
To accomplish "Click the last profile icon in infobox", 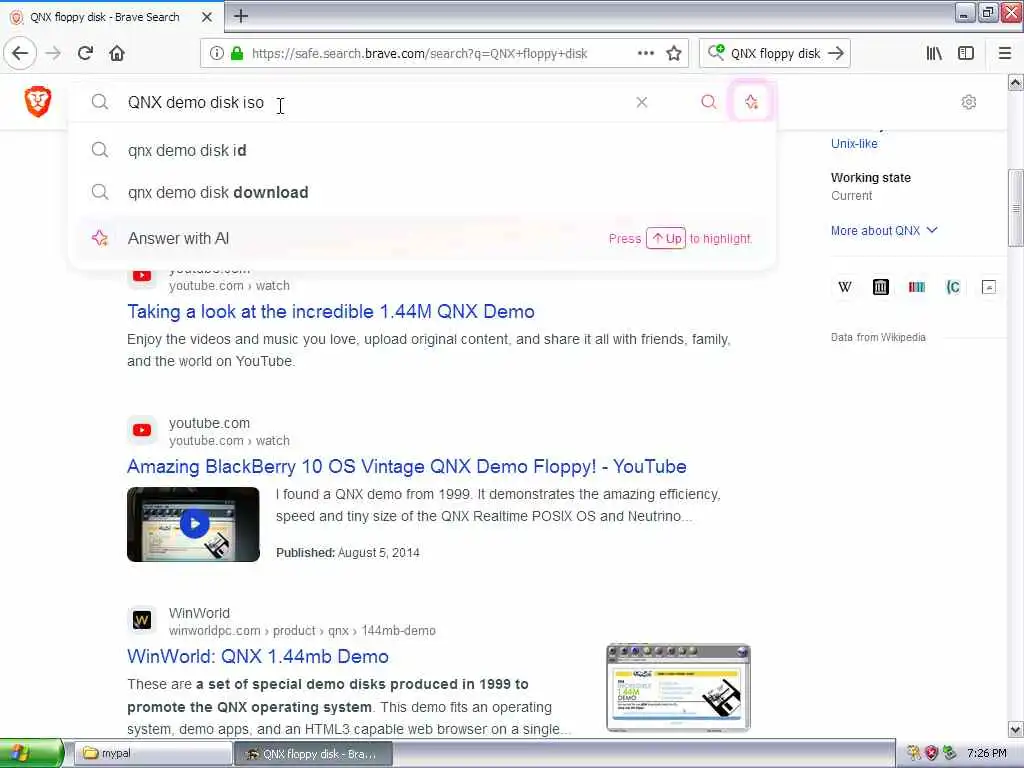I will [x=989, y=287].
